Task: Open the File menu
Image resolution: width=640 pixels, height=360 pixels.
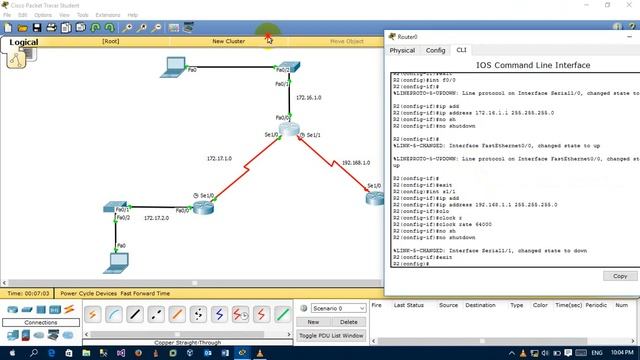Action: coord(7,15)
